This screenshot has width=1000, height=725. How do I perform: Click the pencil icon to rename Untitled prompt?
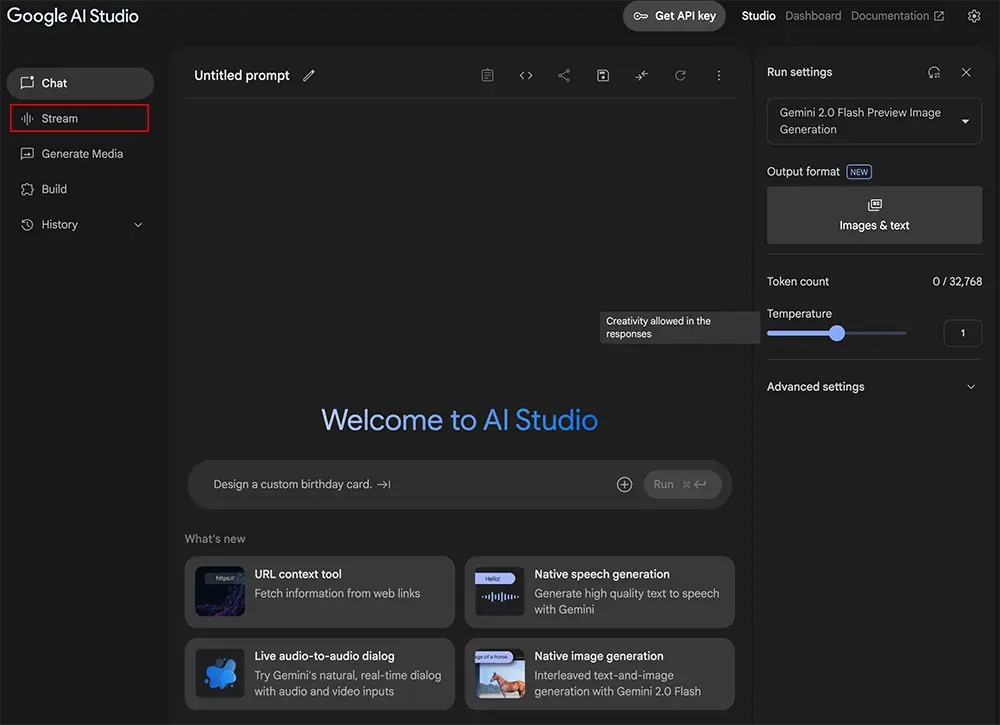click(309, 76)
